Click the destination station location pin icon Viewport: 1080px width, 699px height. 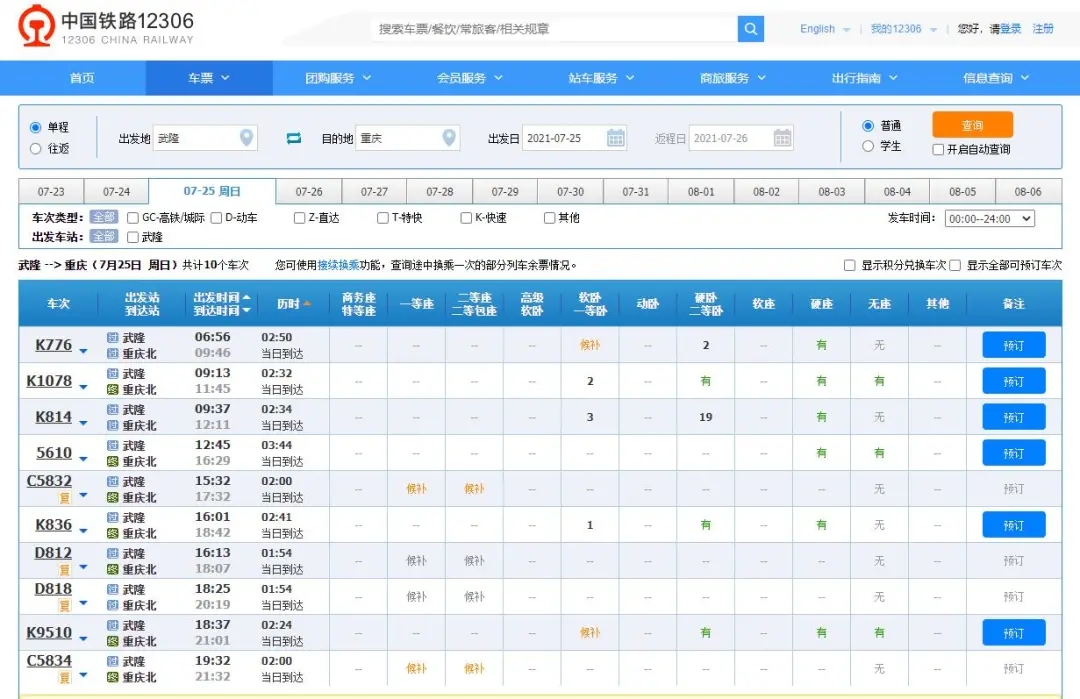(x=449, y=138)
